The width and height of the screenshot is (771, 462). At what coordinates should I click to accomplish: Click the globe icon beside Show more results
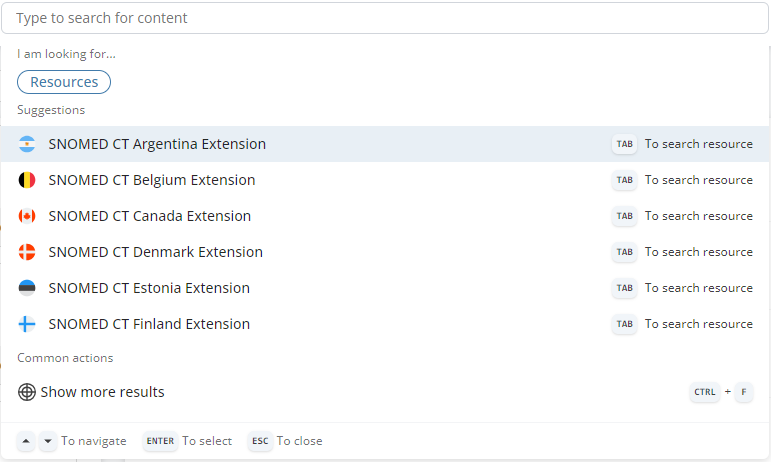click(27, 392)
